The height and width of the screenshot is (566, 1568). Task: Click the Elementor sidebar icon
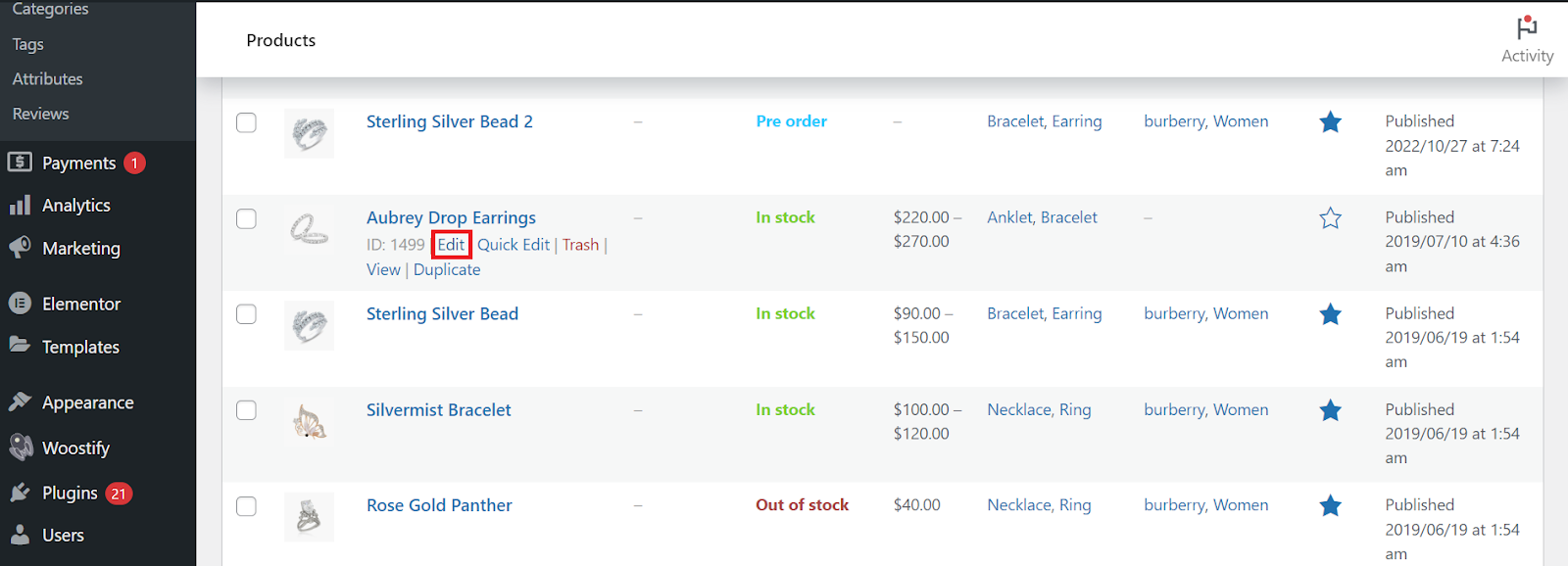point(21,304)
